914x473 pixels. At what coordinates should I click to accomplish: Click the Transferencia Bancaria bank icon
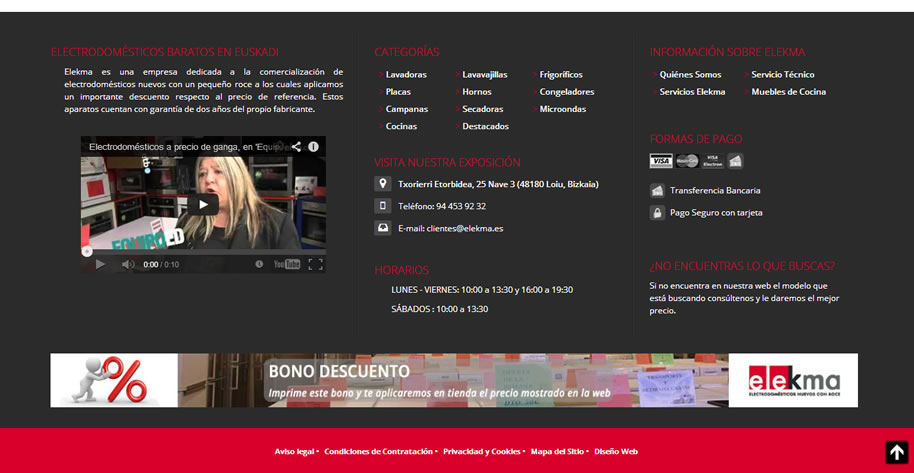(658, 191)
